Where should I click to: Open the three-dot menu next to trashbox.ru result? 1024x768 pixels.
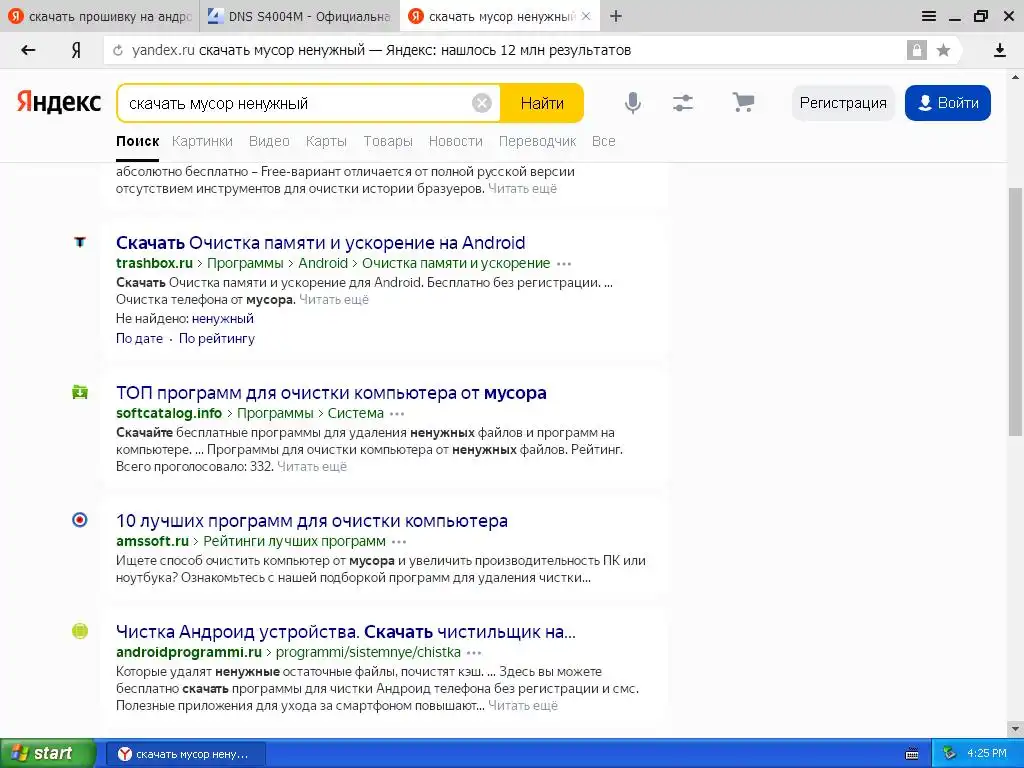[x=564, y=264]
